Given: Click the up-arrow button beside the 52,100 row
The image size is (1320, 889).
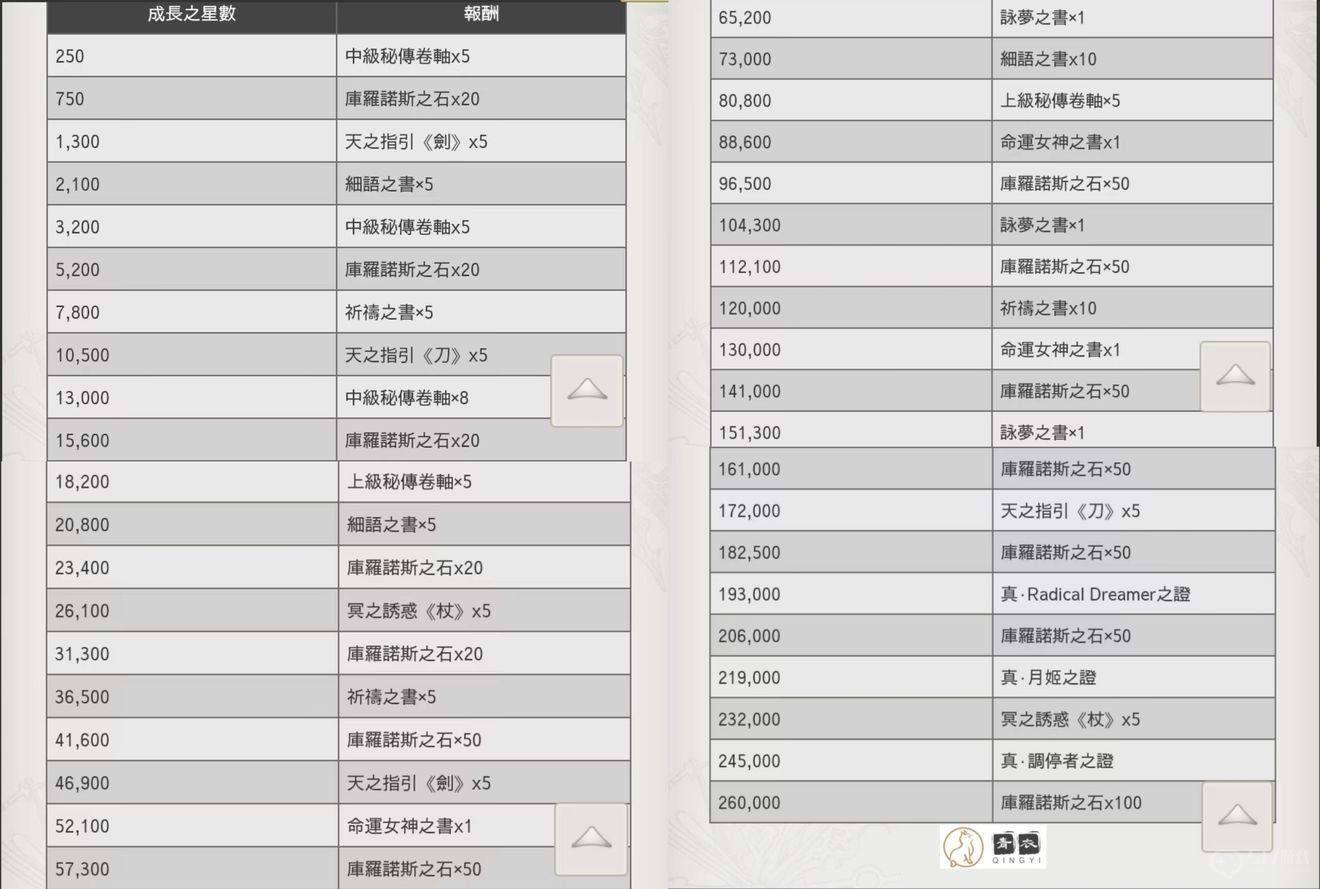Looking at the screenshot, I should click(x=591, y=838).
